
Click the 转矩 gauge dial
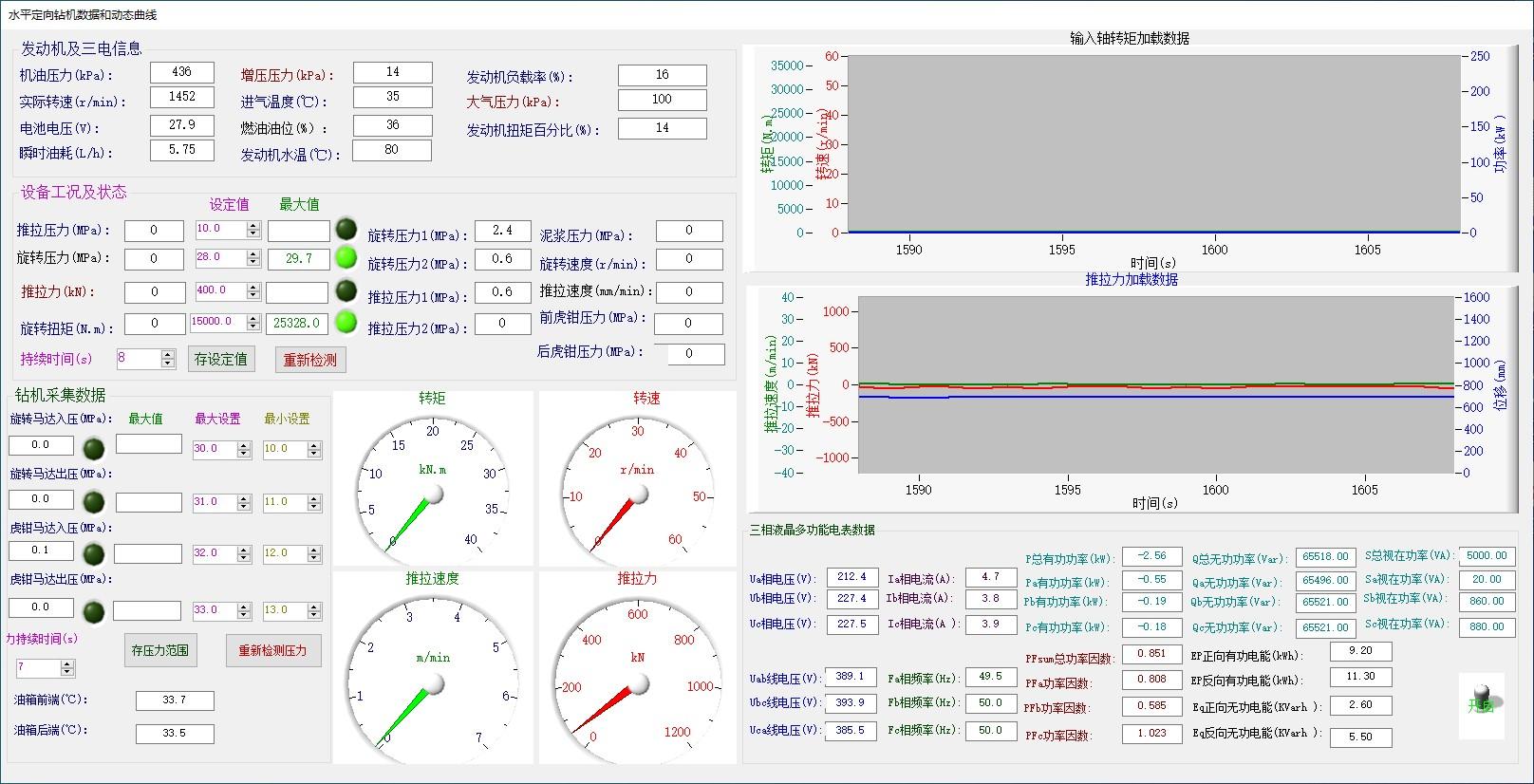point(433,486)
